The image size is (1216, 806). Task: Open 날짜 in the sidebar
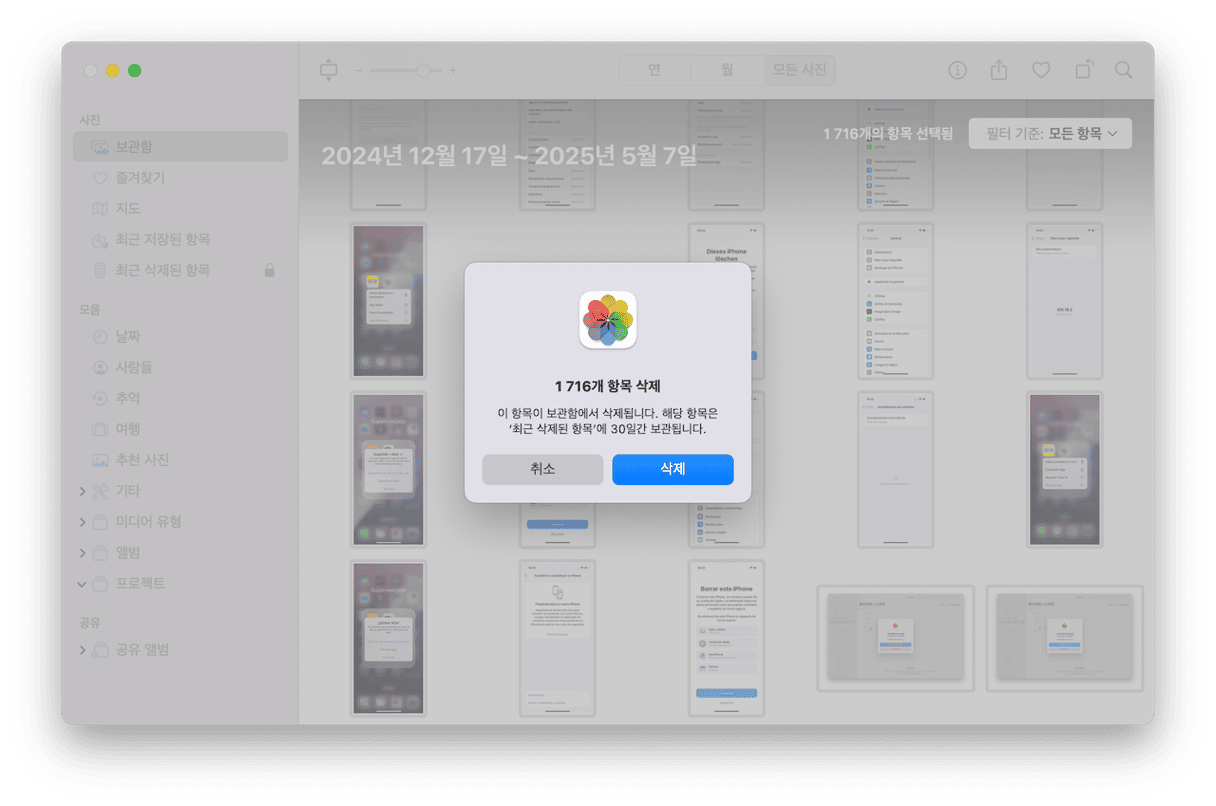(180, 336)
